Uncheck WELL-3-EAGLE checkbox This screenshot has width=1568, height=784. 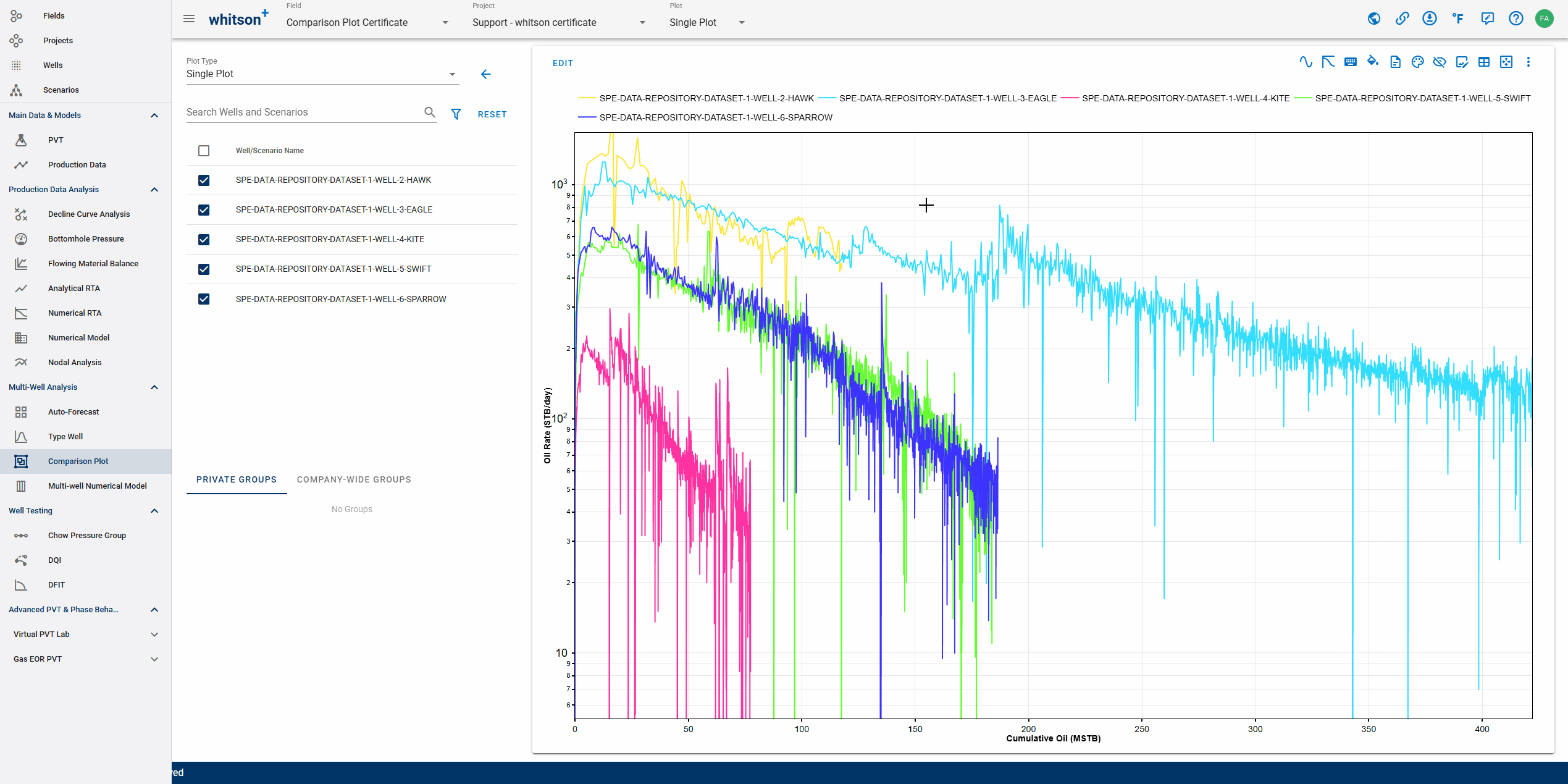click(204, 210)
